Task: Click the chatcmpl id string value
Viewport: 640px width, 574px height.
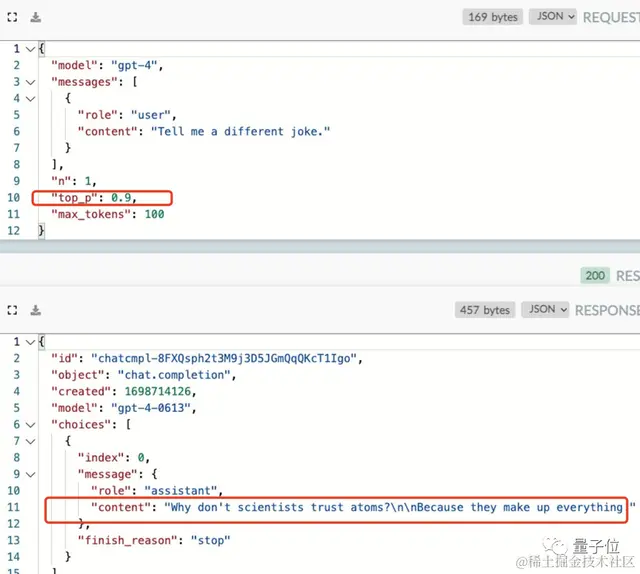Action: pos(224,358)
